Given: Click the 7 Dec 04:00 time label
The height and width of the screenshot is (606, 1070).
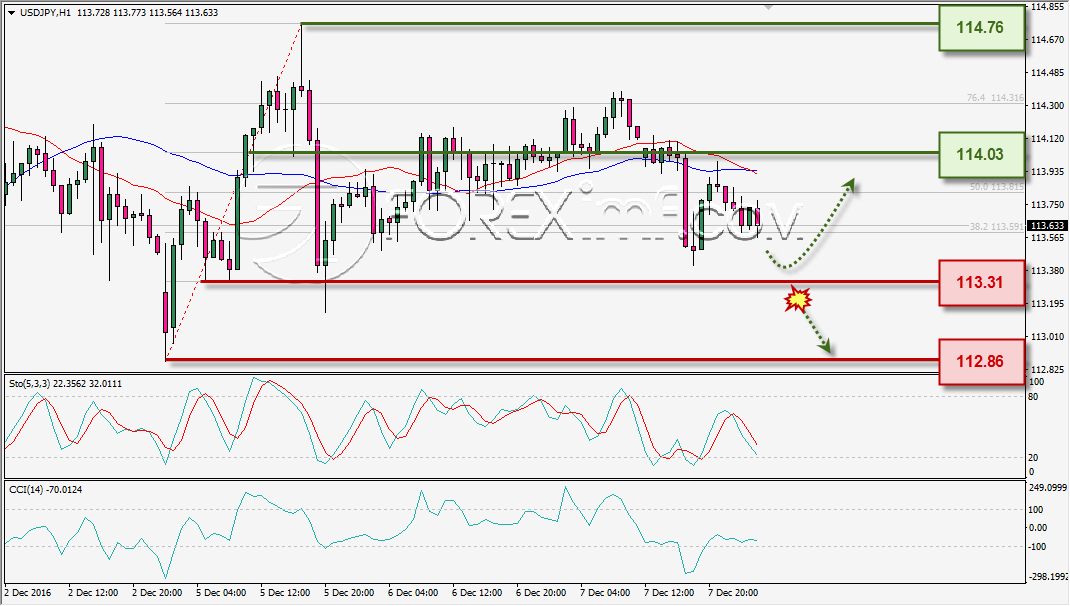Looking at the screenshot, I should coord(605,592).
